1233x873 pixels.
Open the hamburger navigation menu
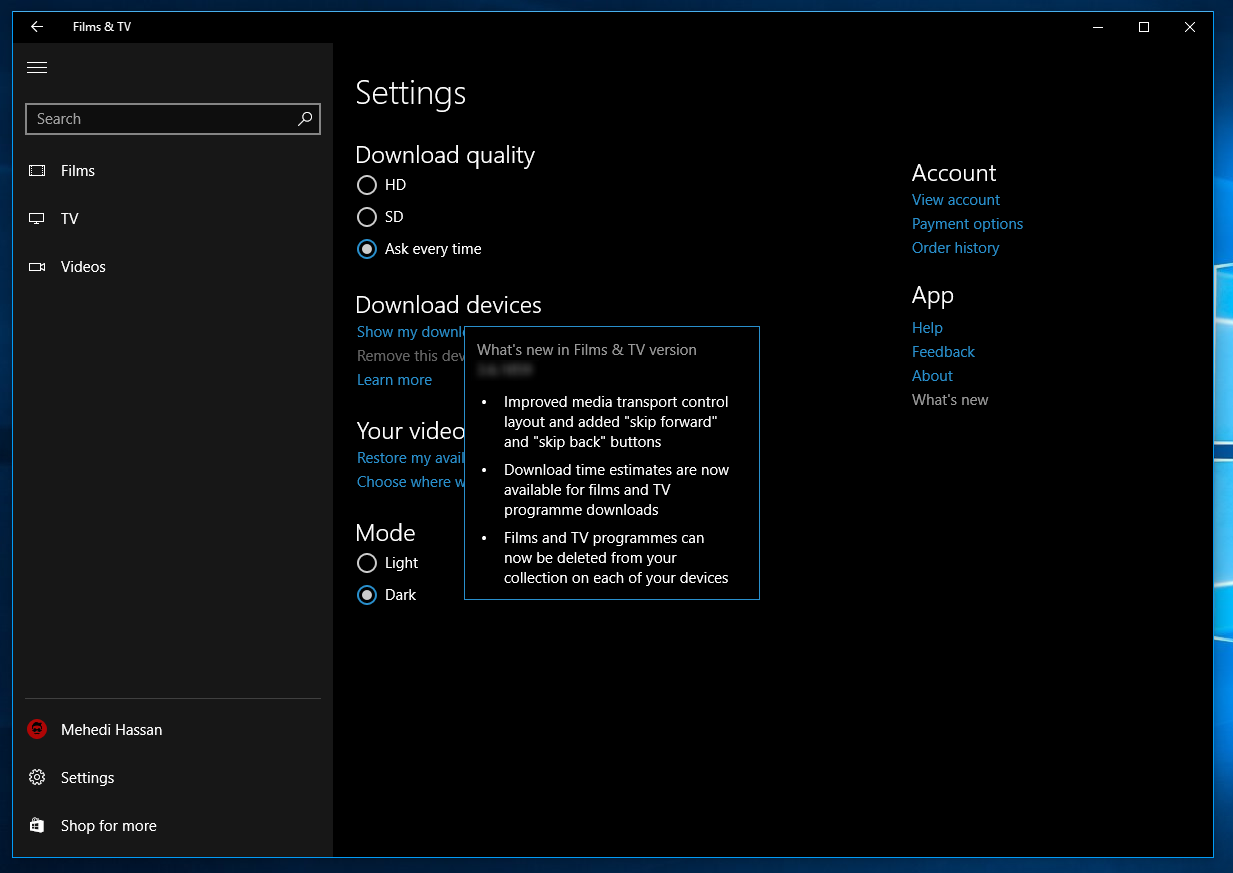37,67
